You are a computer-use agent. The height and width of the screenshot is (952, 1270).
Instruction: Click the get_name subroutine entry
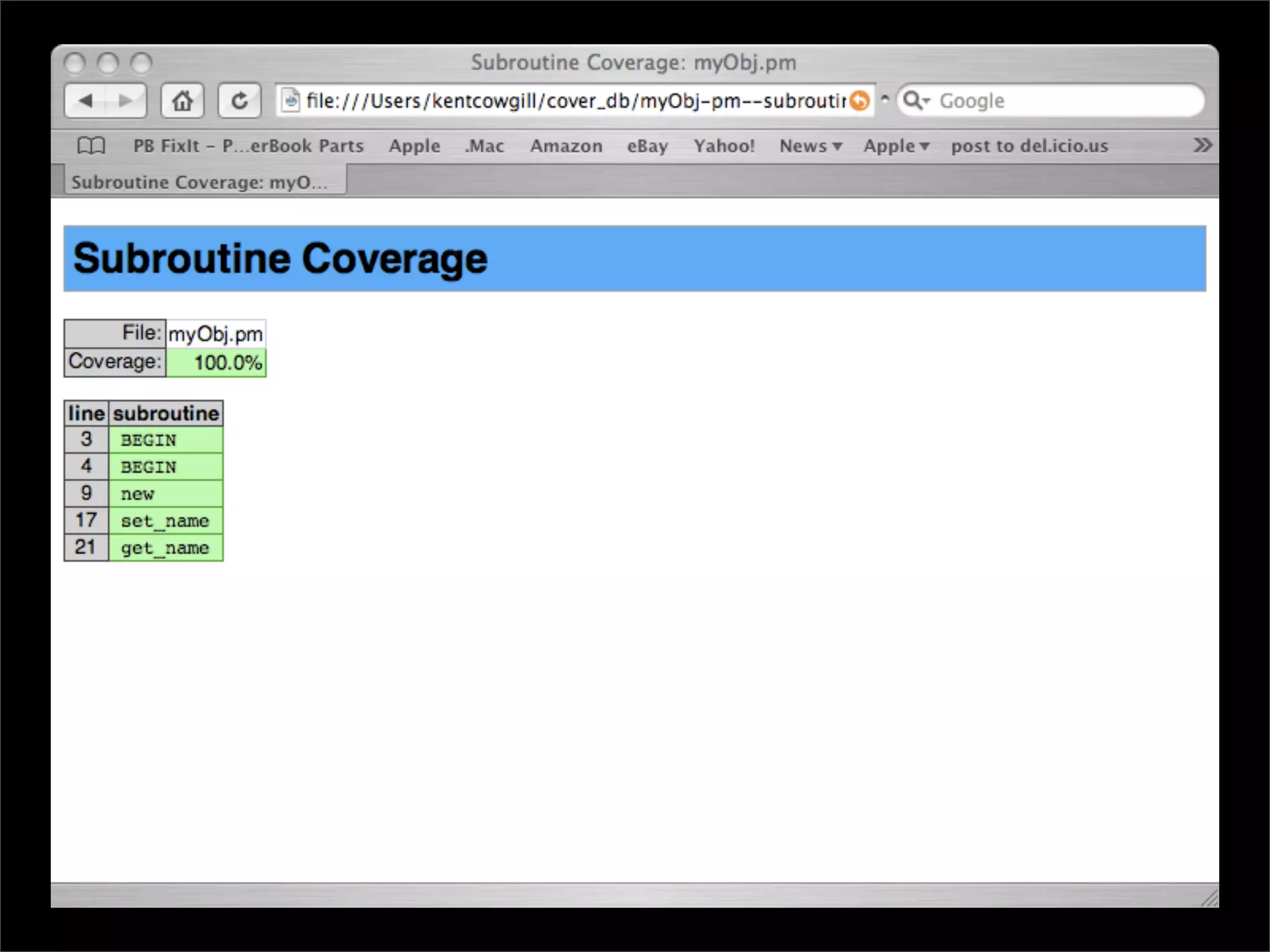[166, 548]
